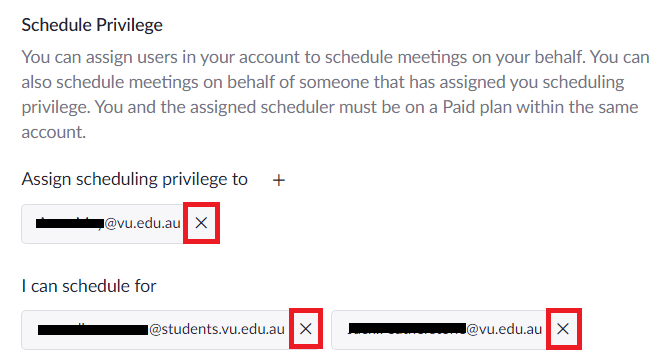Click the I can schedule for label
The width and height of the screenshot is (664, 361).
tap(89, 286)
